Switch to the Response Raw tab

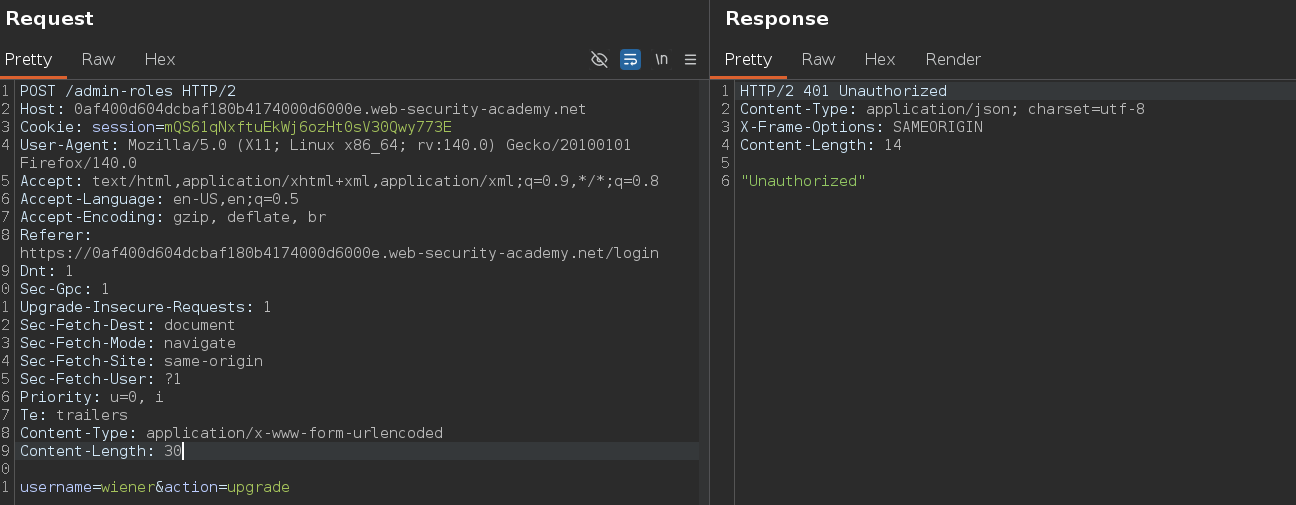tap(819, 59)
